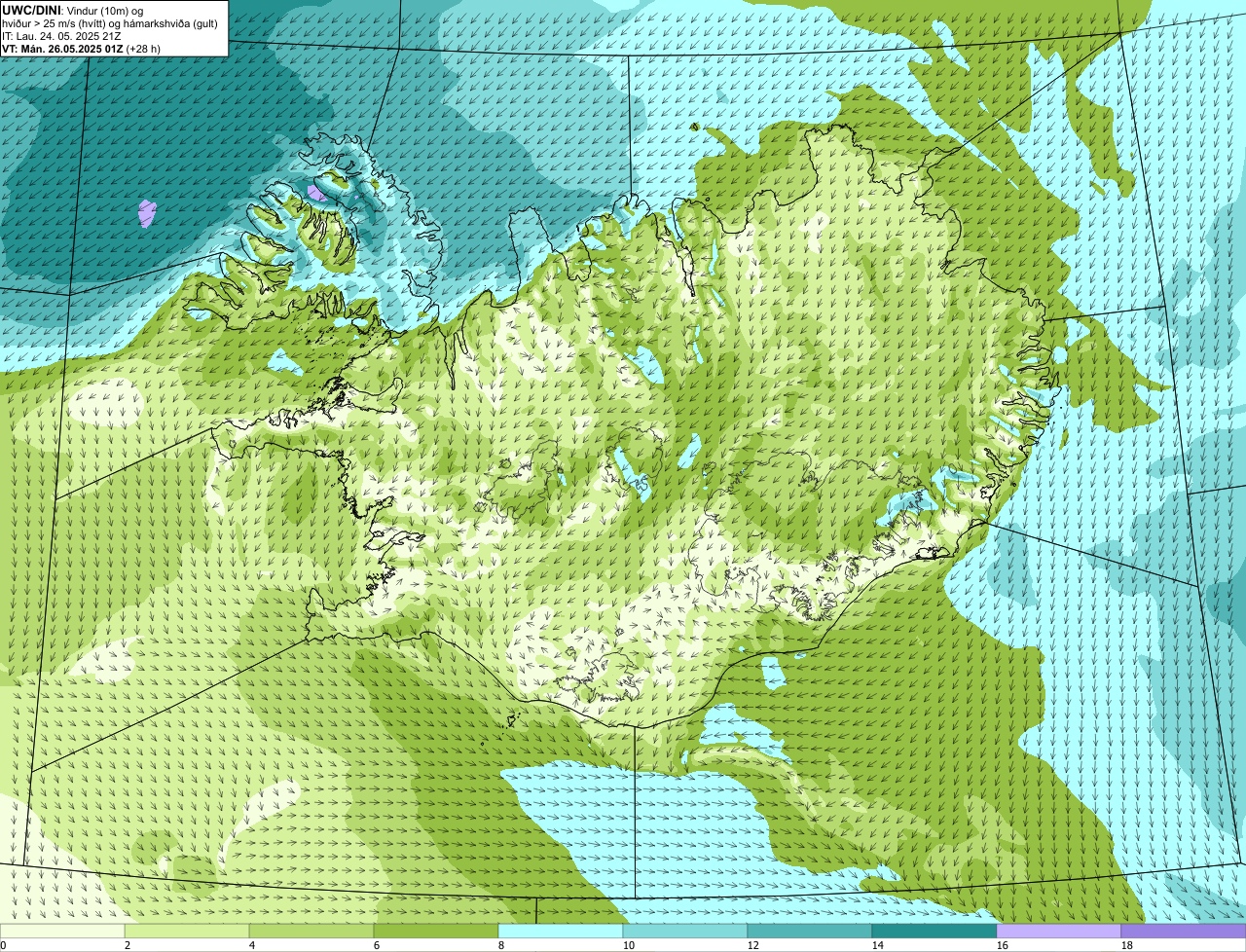Choose the olive green 6–8 m/s legend swatch

[436, 931]
